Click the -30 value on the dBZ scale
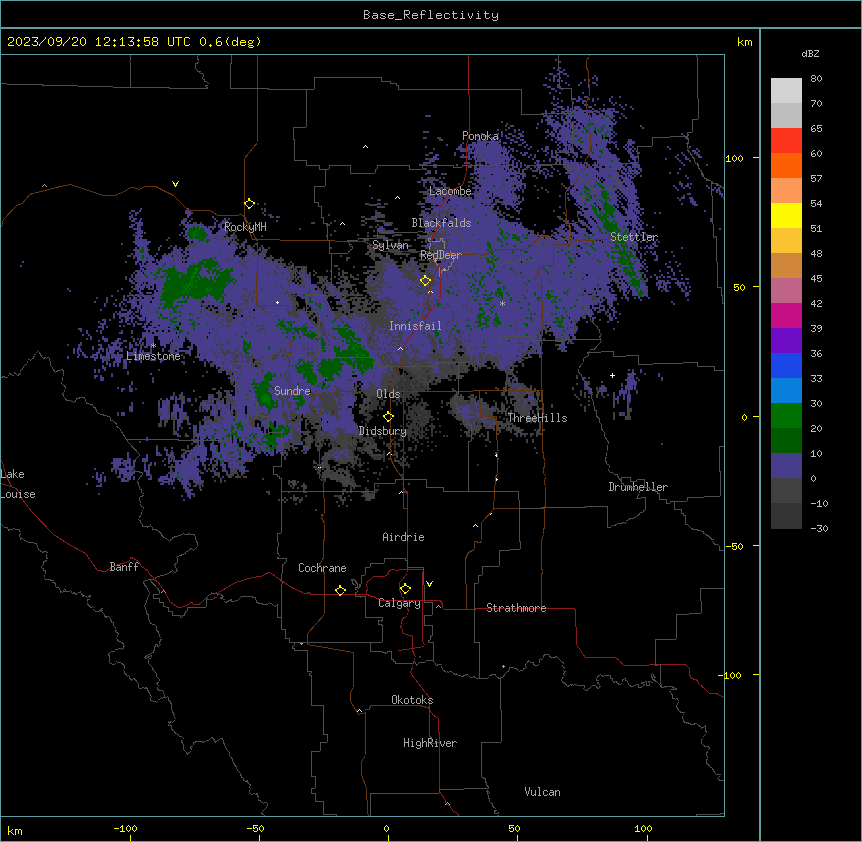The height and width of the screenshot is (842, 862). tap(819, 528)
